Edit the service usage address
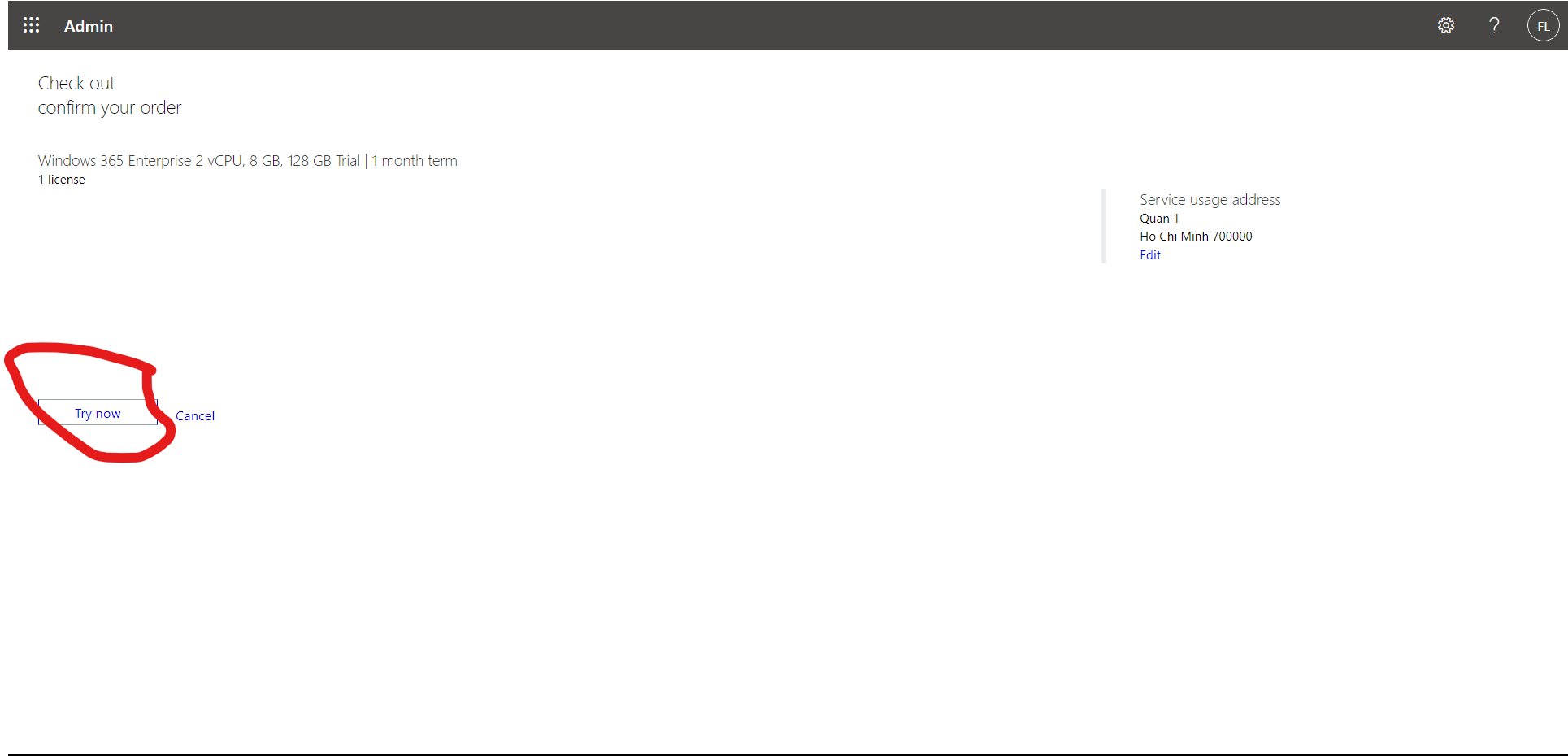The height and width of the screenshot is (756, 1568). click(x=1149, y=255)
